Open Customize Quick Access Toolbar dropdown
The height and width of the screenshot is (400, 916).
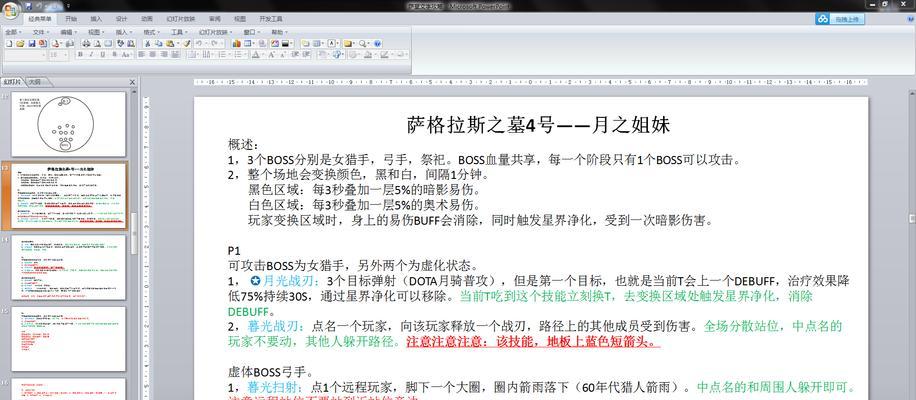pyautogui.click(x=68, y=6)
